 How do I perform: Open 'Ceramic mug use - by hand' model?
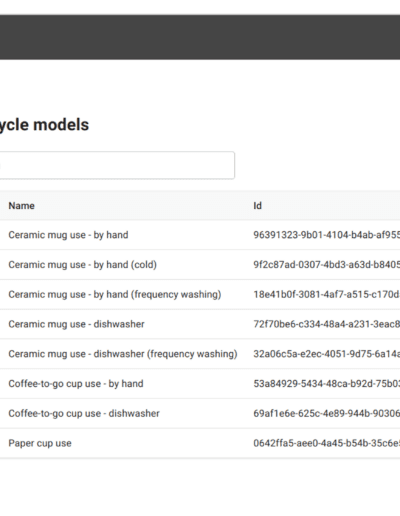tap(68, 235)
